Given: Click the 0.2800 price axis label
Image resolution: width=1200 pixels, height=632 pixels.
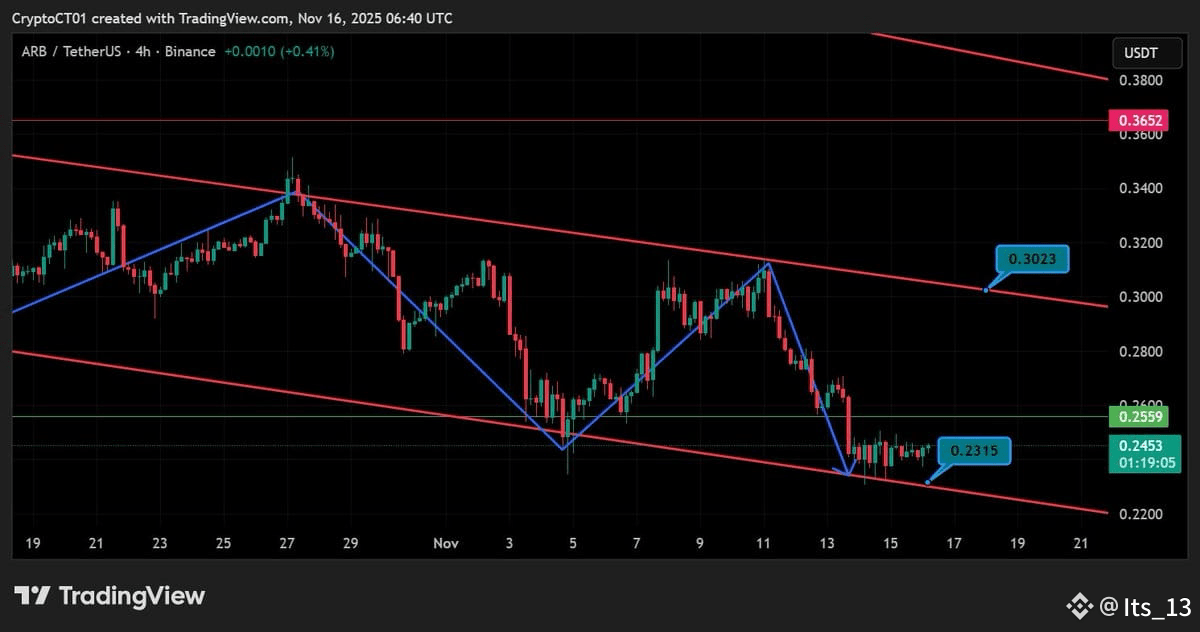Looking at the screenshot, I should point(1140,352).
